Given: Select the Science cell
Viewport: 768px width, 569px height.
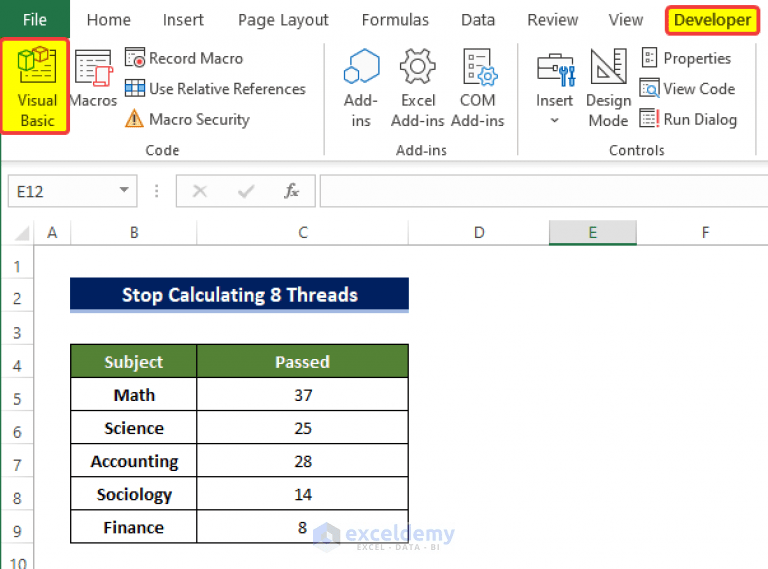Looking at the screenshot, I should [x=134, y=428].
